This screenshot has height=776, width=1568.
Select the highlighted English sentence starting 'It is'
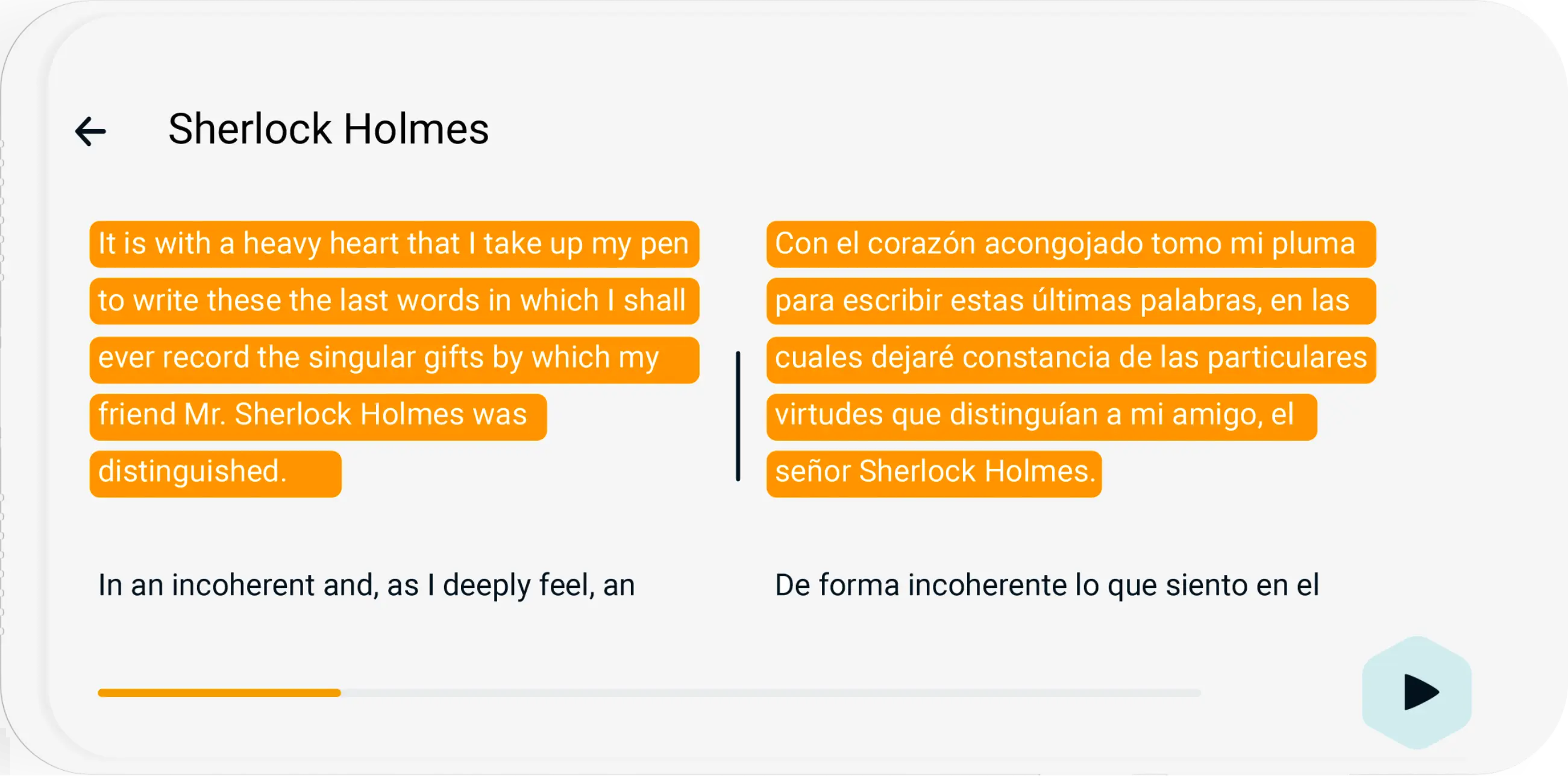point(393,244)
